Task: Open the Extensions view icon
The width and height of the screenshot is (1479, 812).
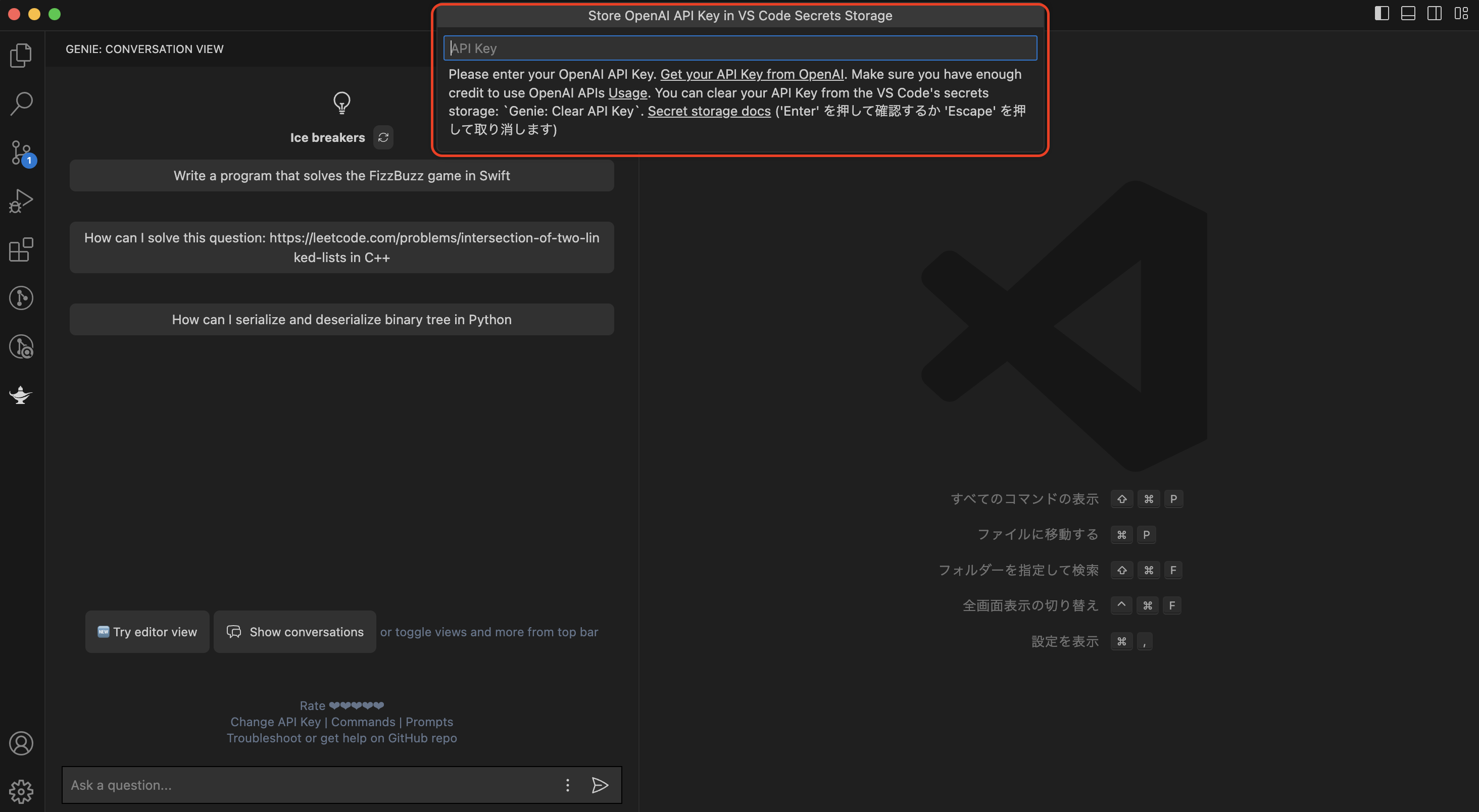Action: 21,249
